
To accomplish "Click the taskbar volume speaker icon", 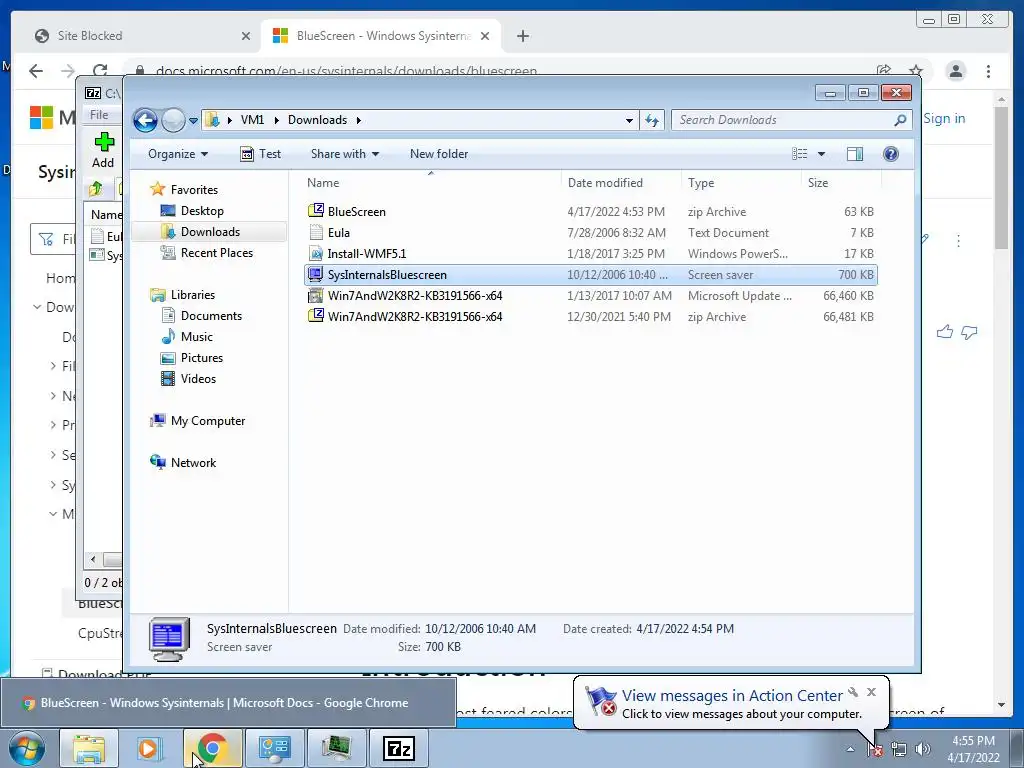I will pos(922,749).
